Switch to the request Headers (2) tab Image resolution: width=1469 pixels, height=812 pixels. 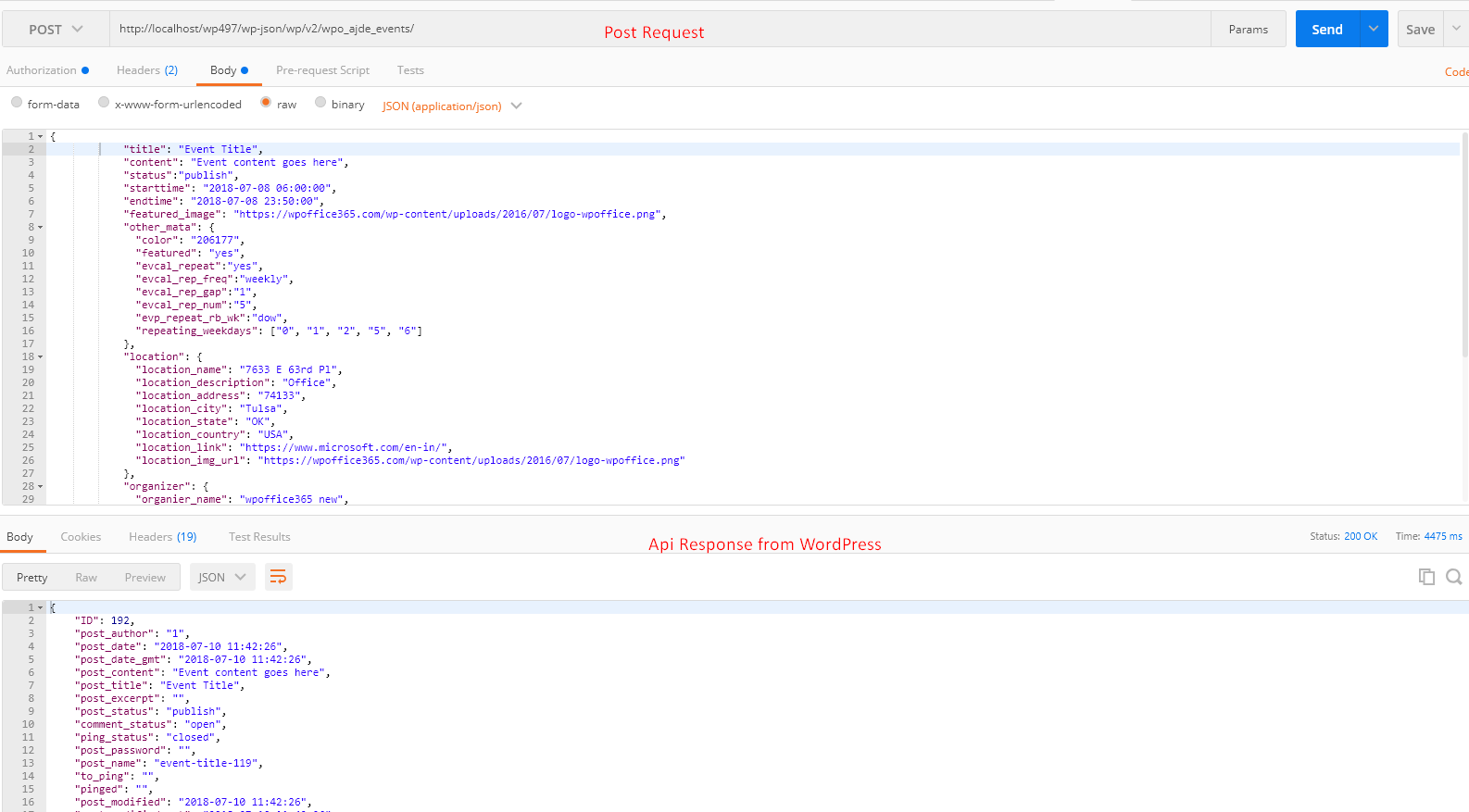[147, 70]
